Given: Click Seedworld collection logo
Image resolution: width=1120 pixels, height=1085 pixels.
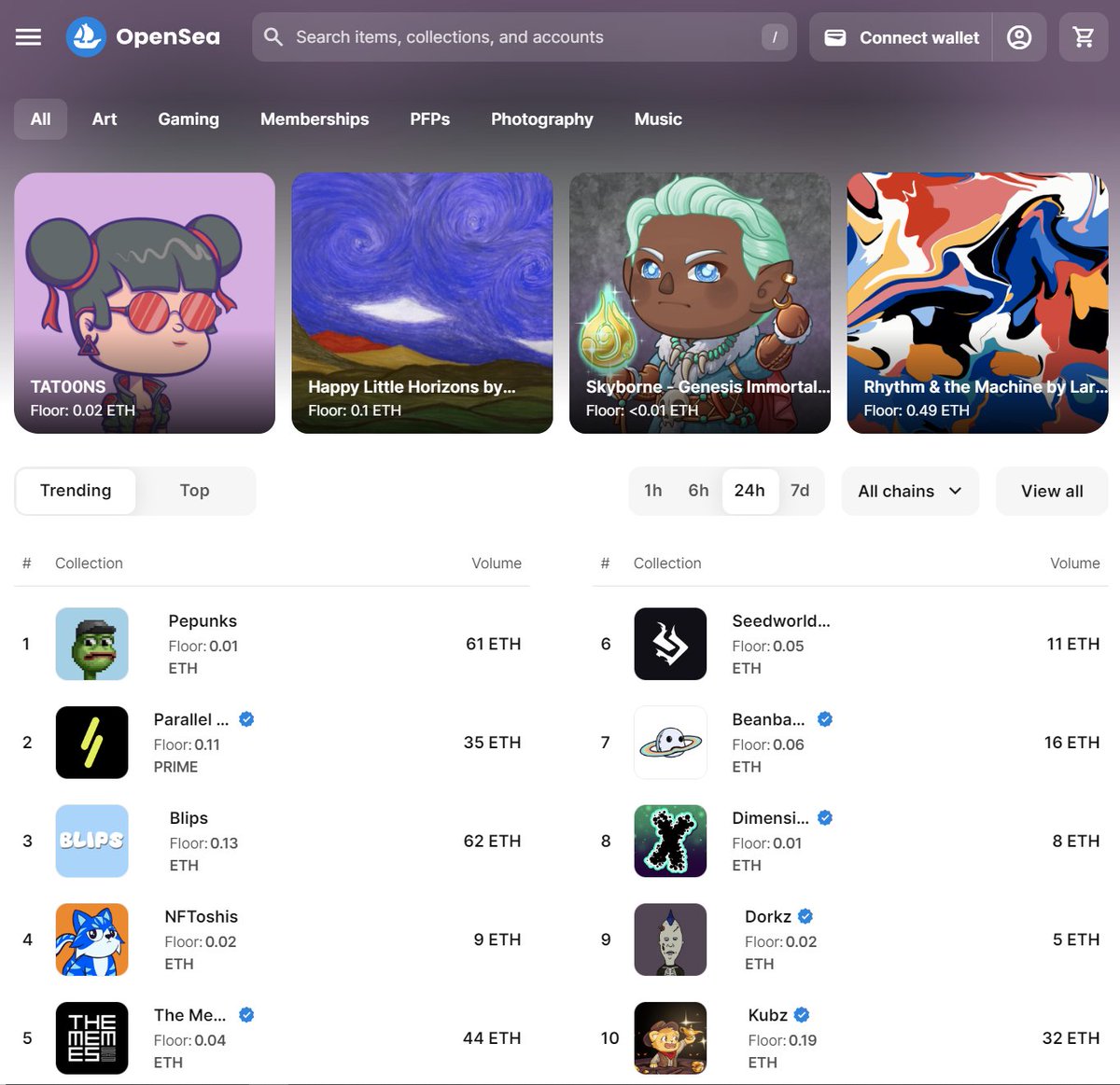Looking at the screenshot, I should click(670, 644).
